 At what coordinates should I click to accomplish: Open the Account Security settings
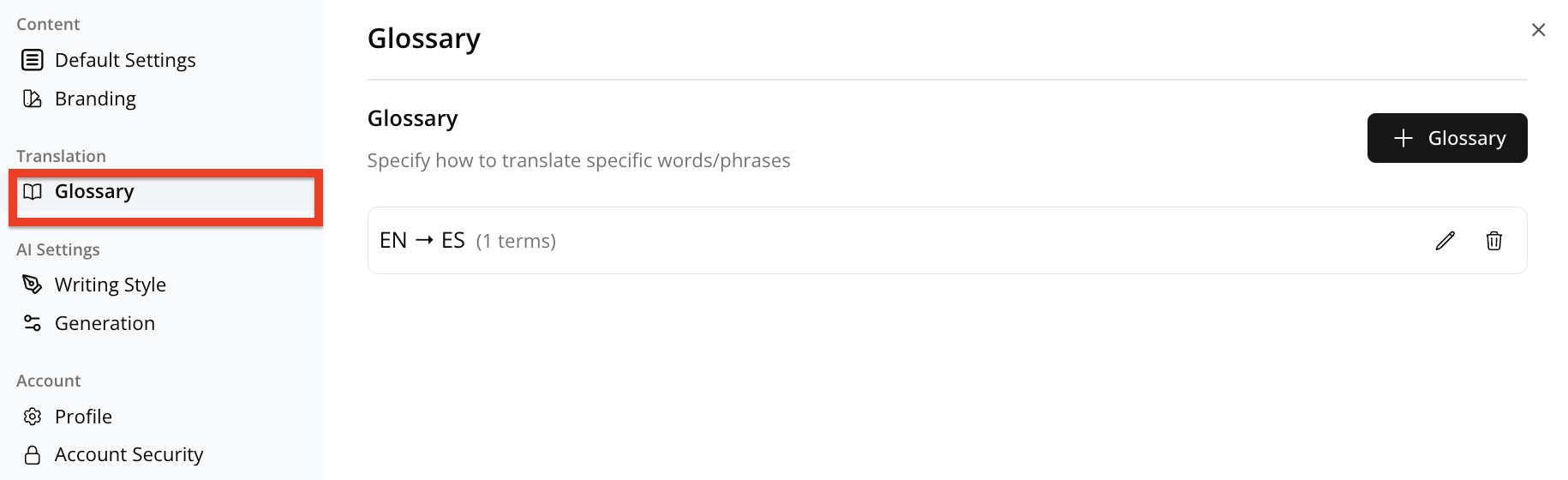(x=129, y=454)
